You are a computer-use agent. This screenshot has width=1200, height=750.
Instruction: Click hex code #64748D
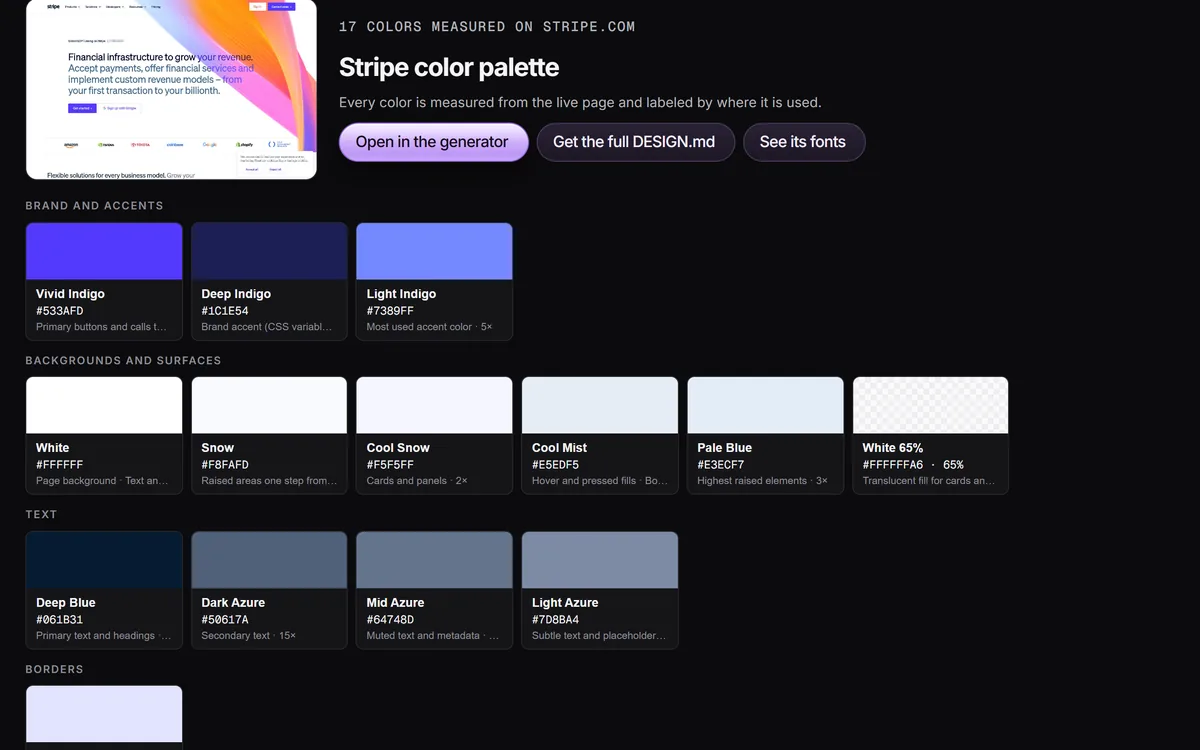[391, 620]
